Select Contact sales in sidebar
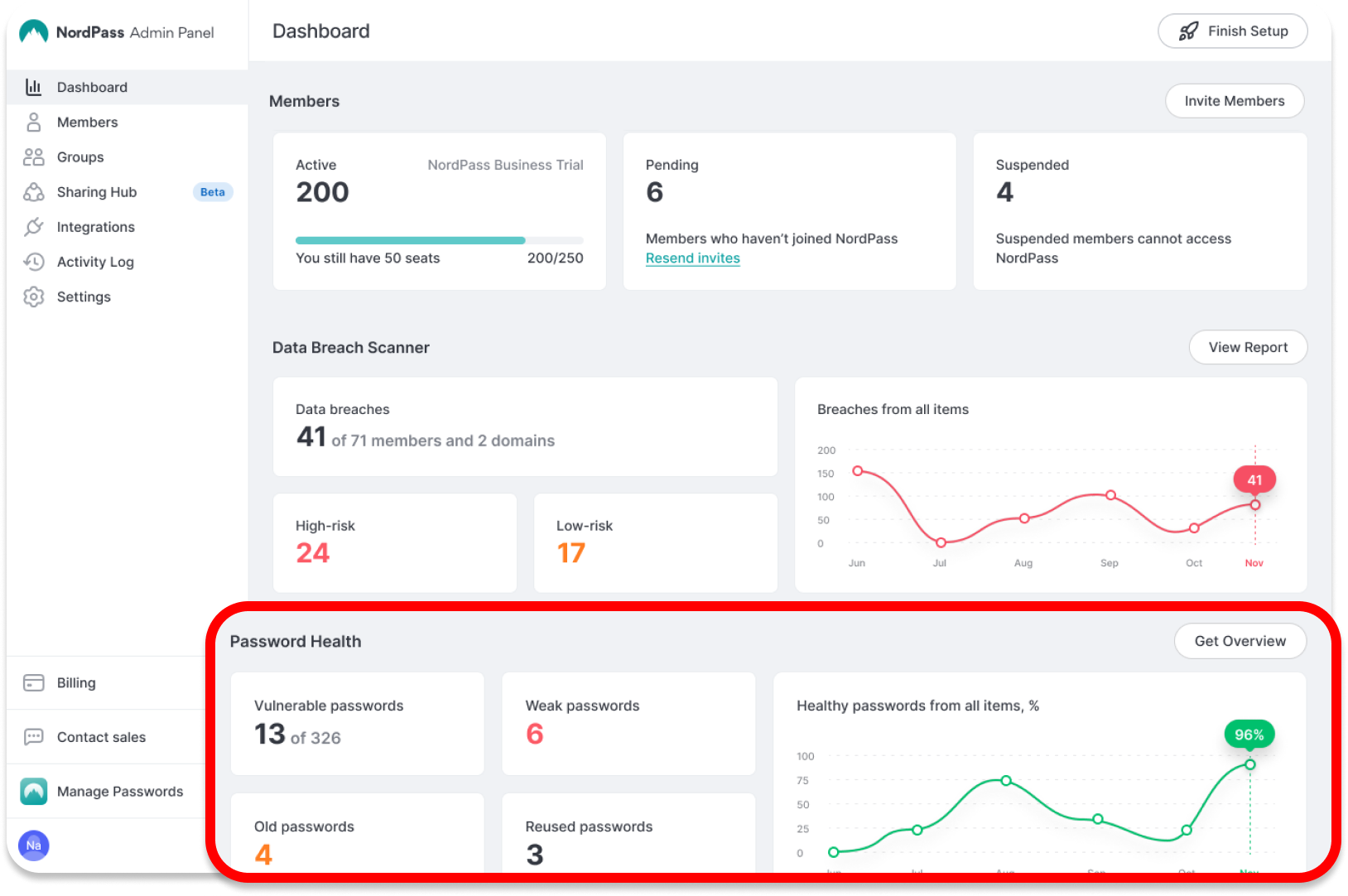 point(106,737)
